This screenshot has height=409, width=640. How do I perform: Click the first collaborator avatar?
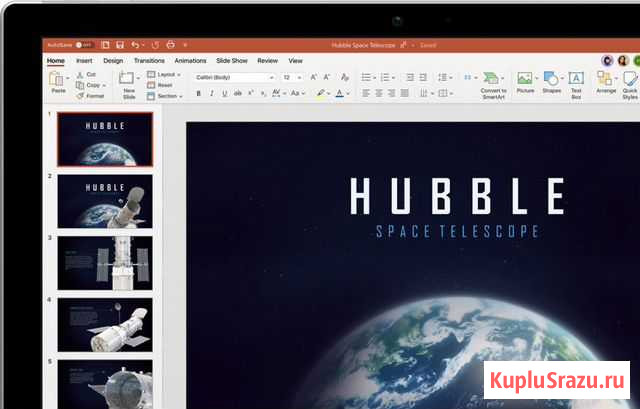(x=607, y=61)
